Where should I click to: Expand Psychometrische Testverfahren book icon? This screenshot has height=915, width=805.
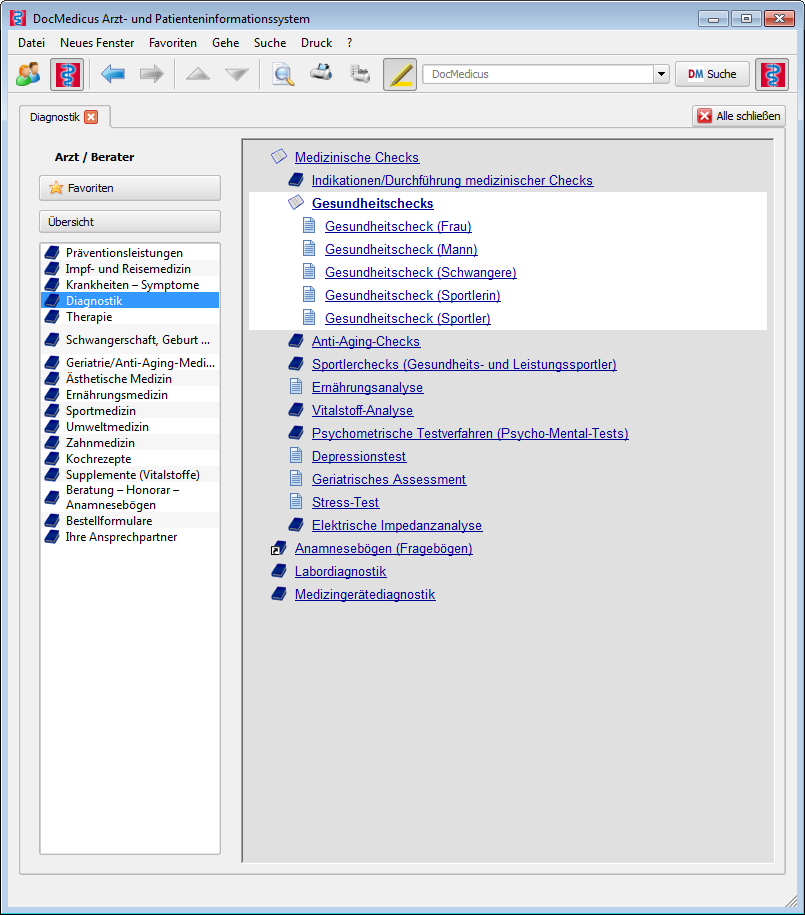pyautogui.click(x=296, y=432)
